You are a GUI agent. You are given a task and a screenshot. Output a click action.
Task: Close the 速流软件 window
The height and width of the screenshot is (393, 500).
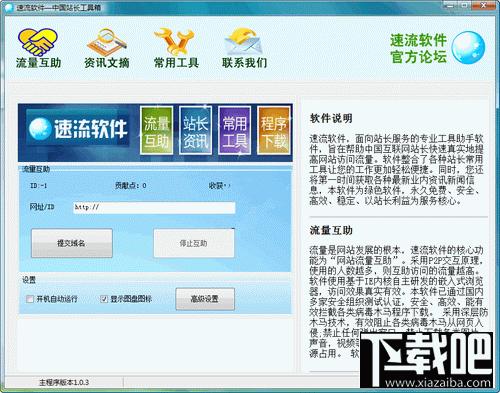[484, 5]
